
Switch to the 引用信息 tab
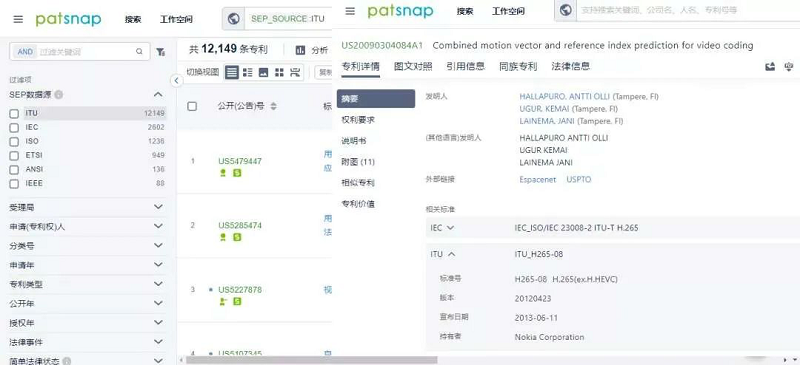click(x=465, y=66)
